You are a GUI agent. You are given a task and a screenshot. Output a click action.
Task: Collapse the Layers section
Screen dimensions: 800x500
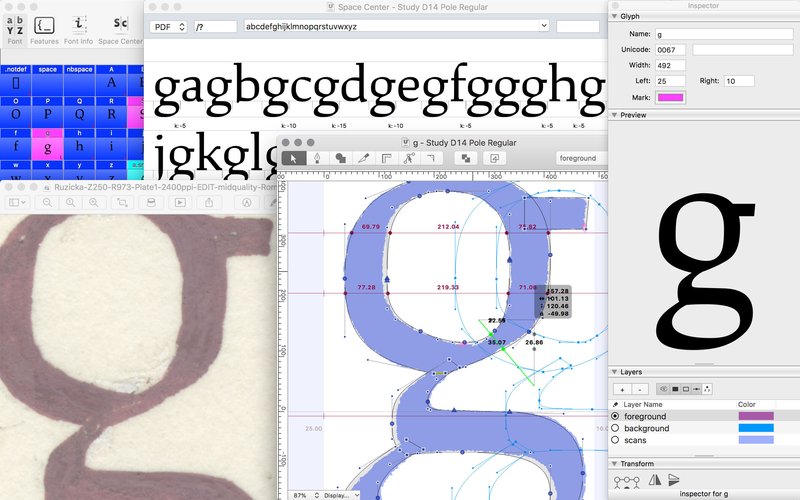pyautogui.click(x=614, y=371)
